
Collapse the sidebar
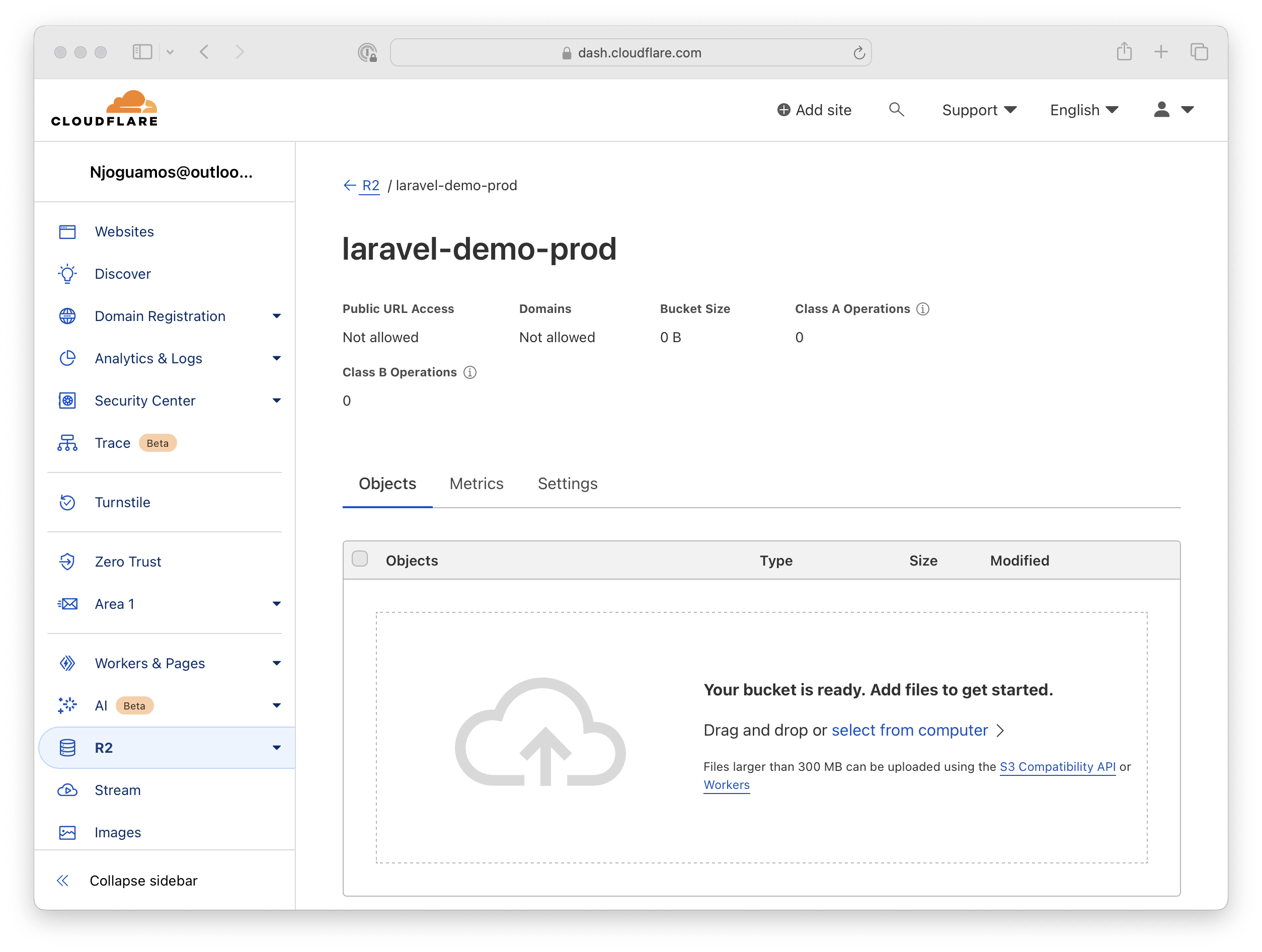[x=127, y=880]
